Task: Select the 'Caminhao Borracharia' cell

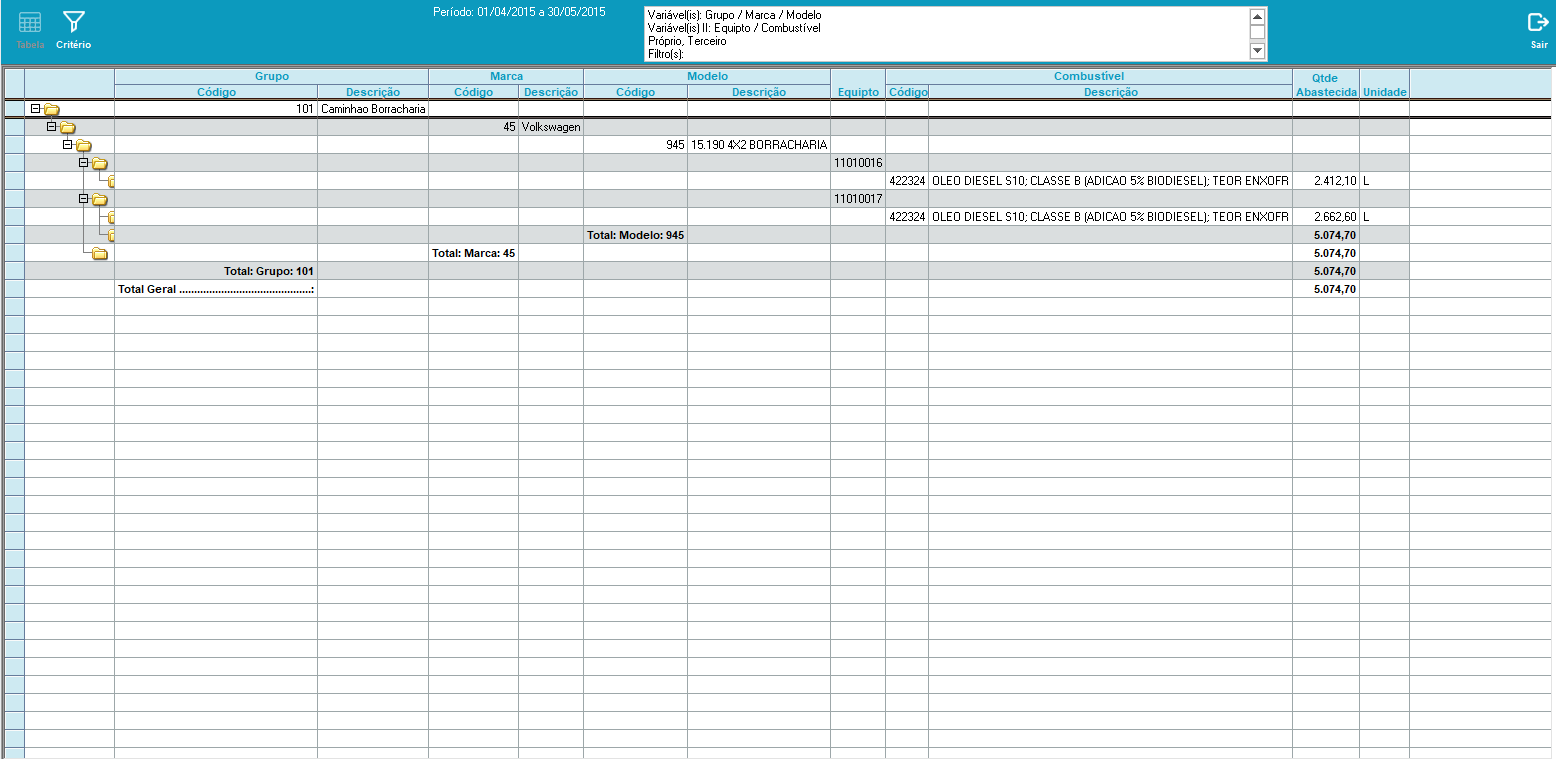Action: coord(373,110)
